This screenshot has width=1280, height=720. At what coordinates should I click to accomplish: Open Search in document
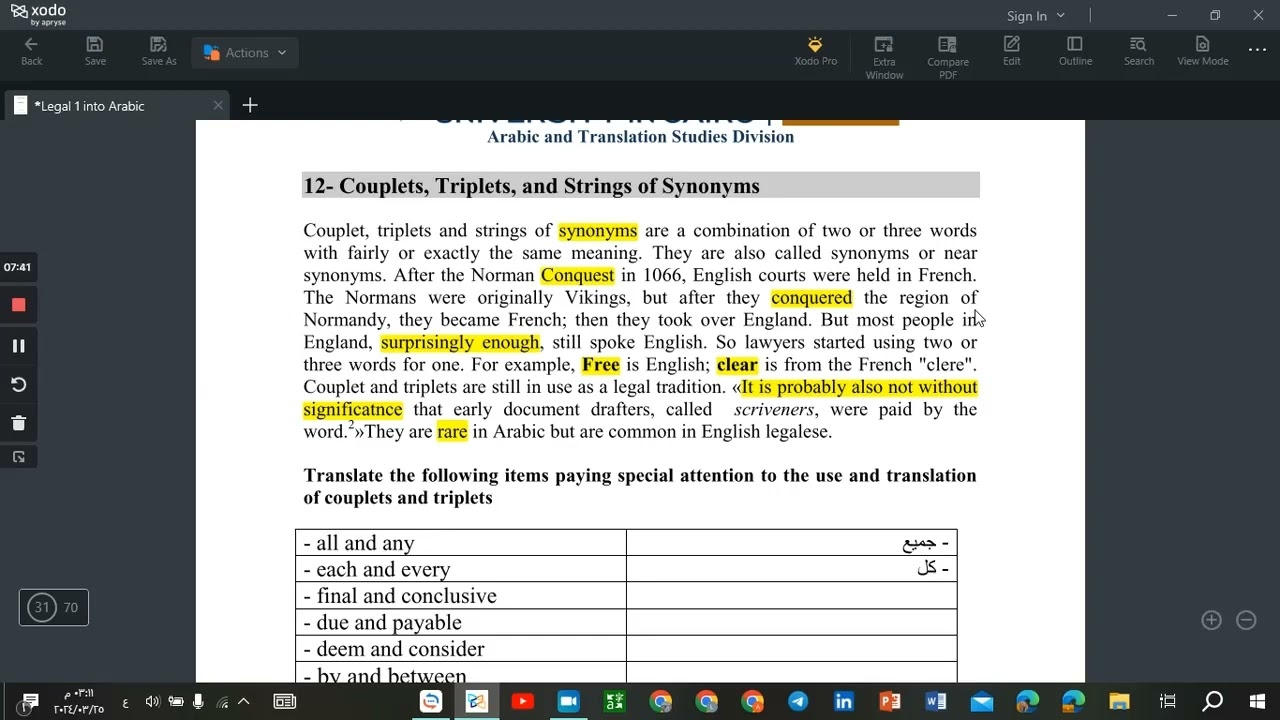pos(1138,52)
